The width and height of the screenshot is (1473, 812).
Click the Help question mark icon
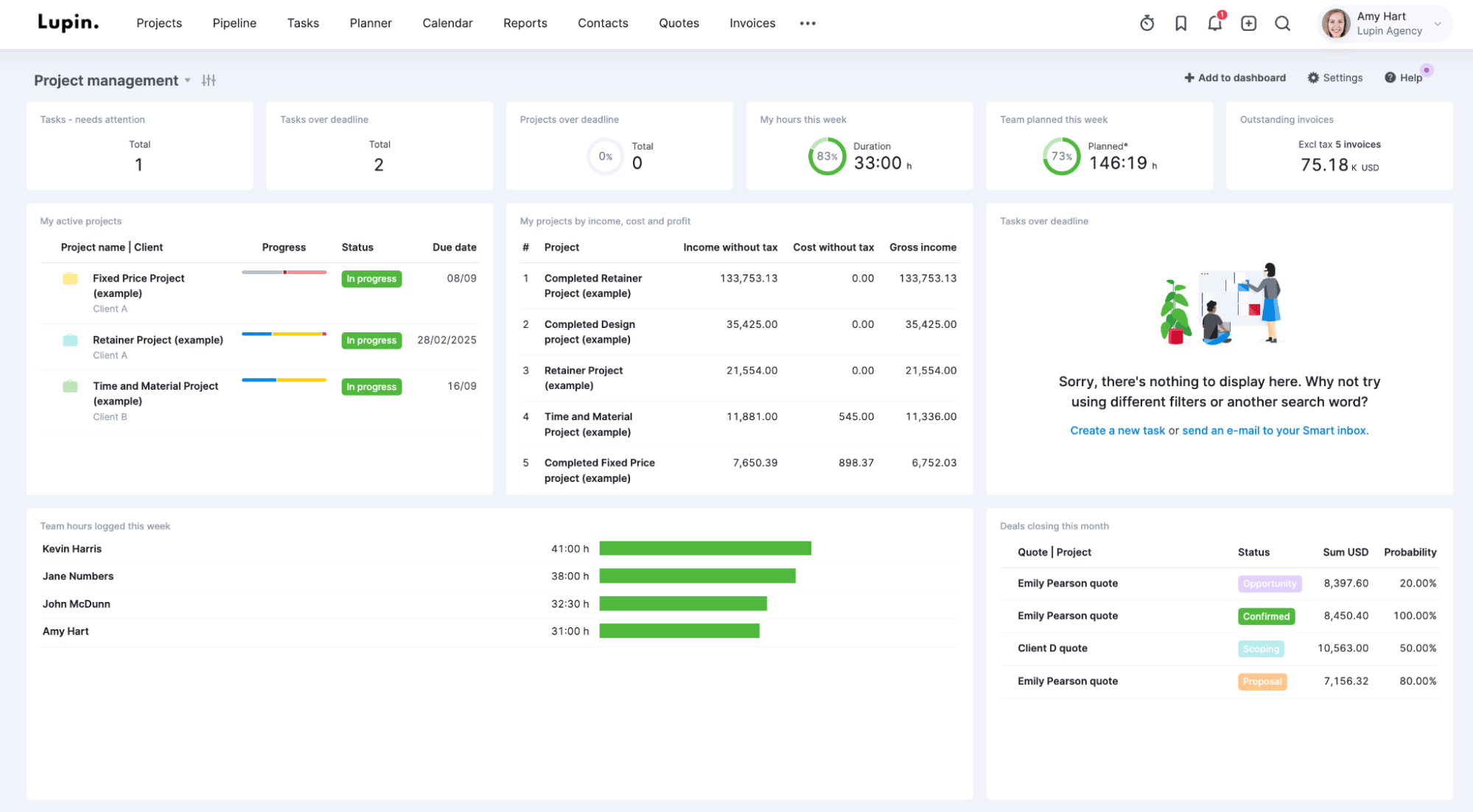click(1390, 77)
